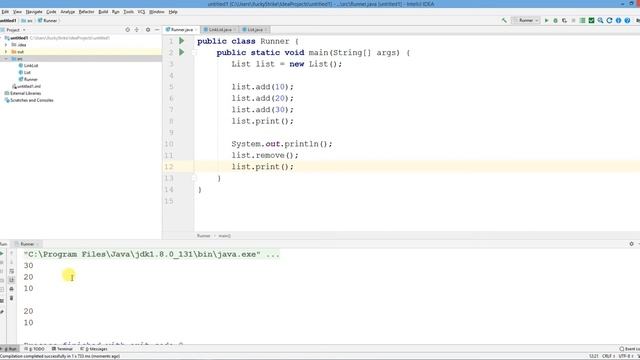Select Runner class in project tree
Image resolution: width=640 pixels, height=360 pixels.
(x=28, y=80)
